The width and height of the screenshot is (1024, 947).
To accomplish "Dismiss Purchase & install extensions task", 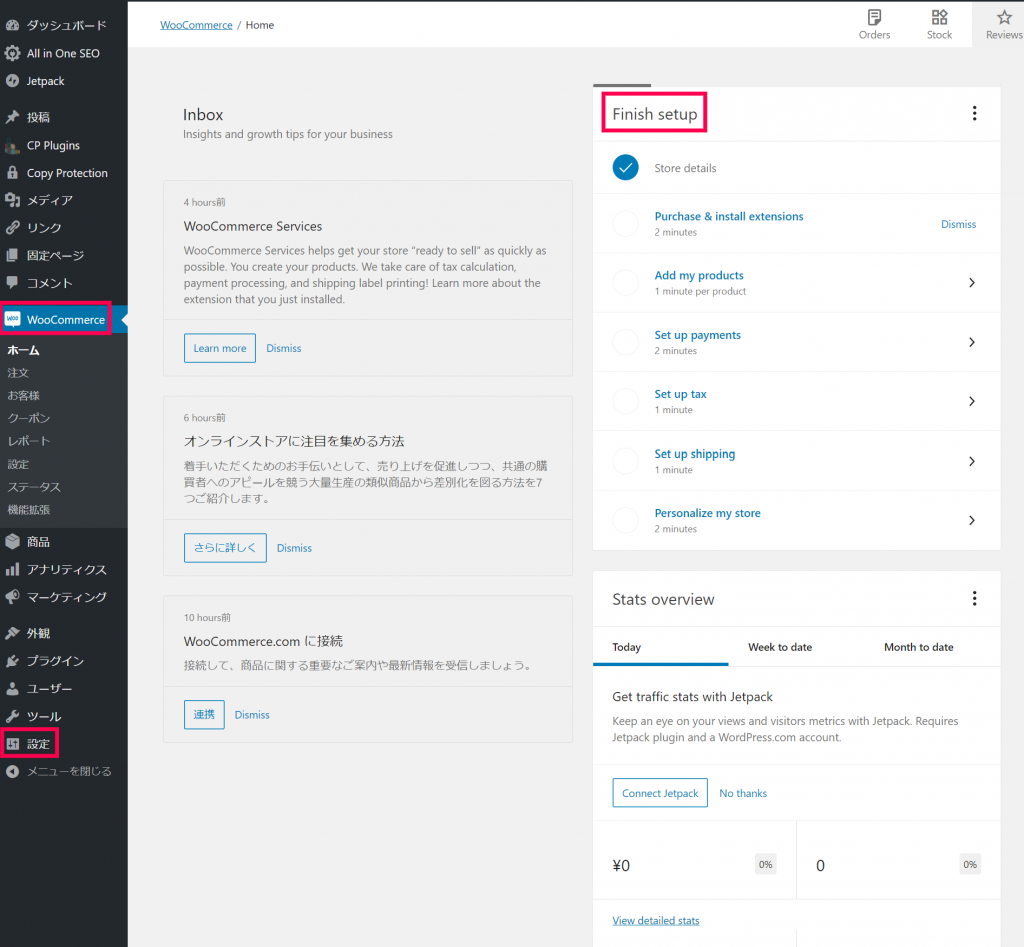I will (x=958, y=224).
